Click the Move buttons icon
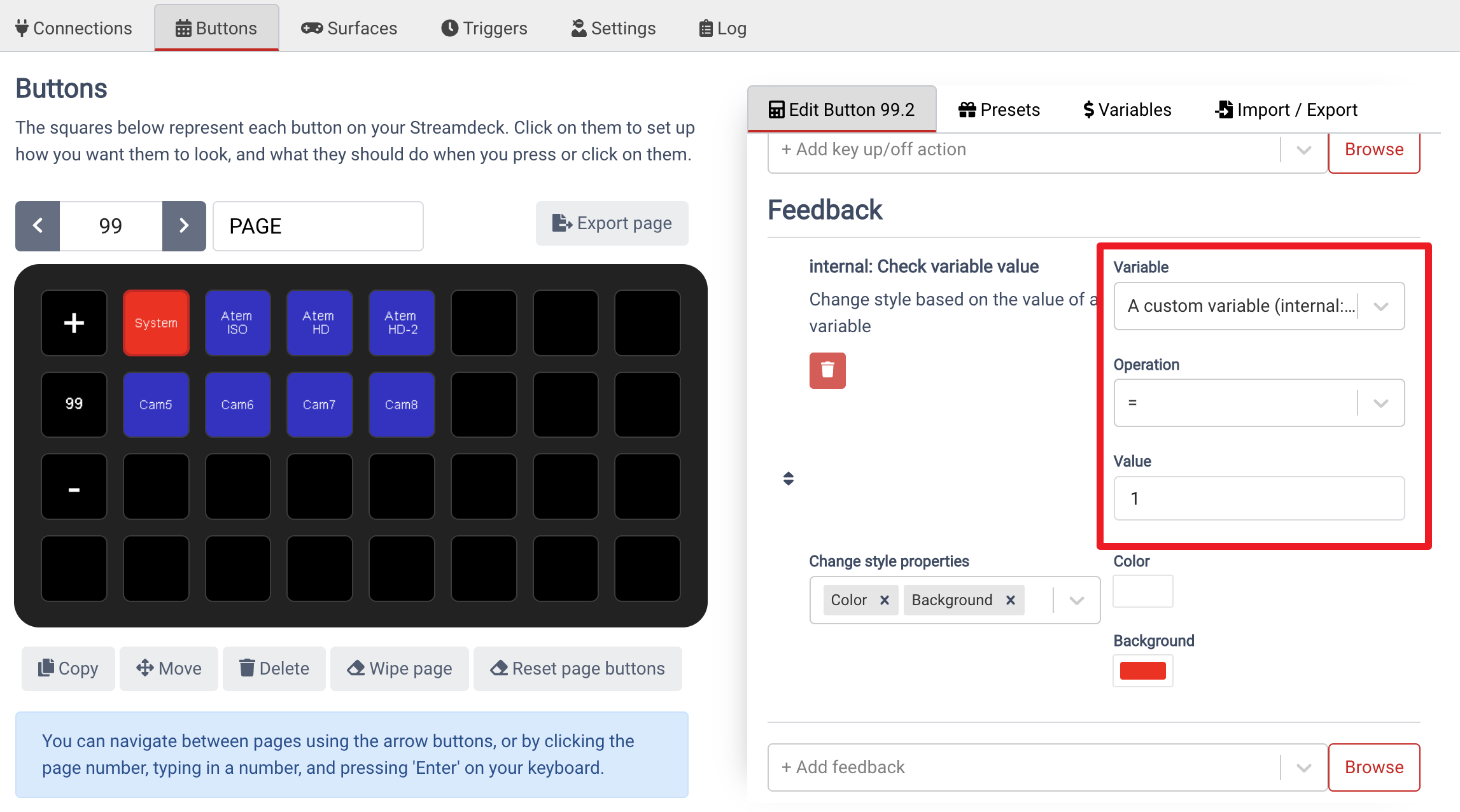The height and width of the screenshot is (812, 1460). 145,668
